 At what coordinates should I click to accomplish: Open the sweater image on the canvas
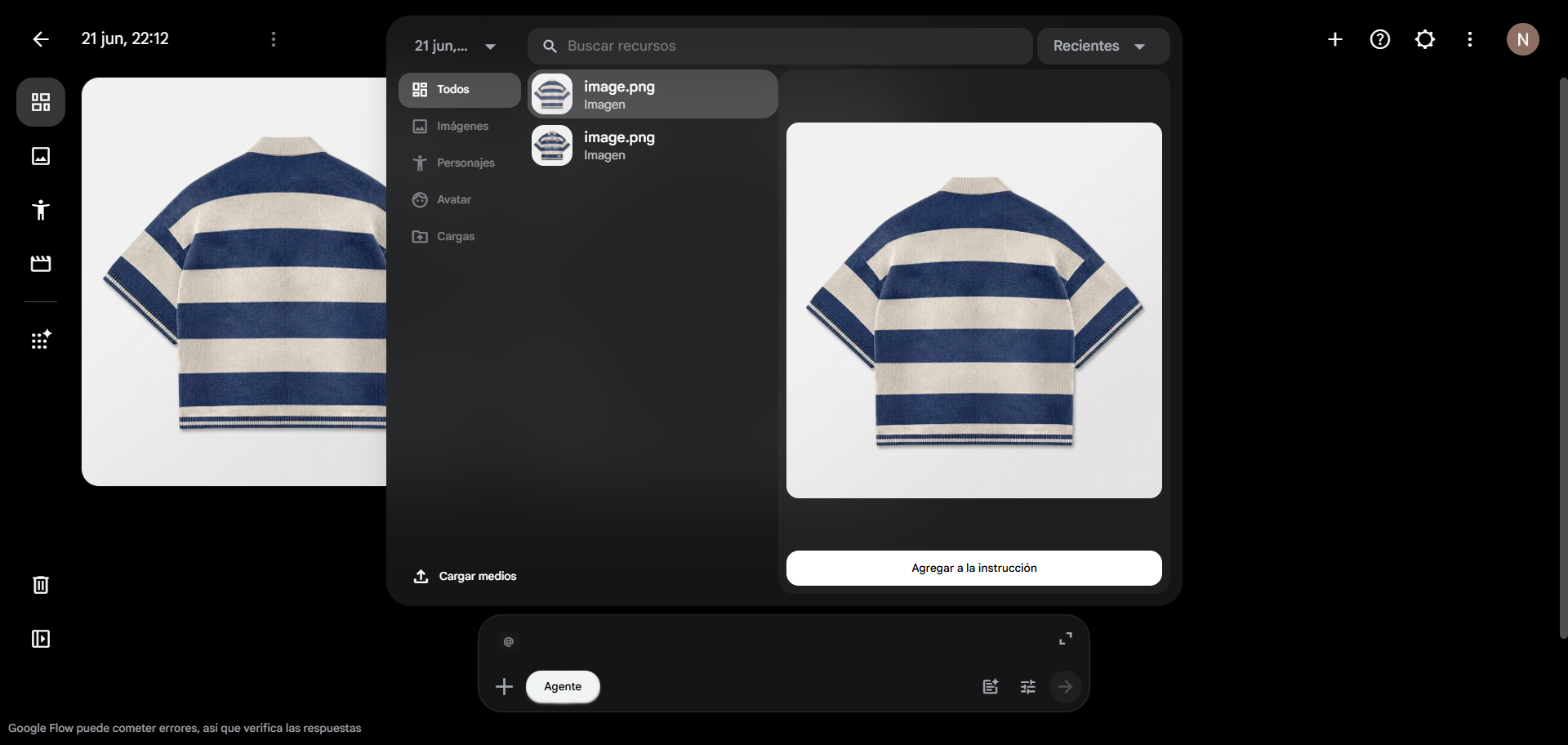[234, 282]
